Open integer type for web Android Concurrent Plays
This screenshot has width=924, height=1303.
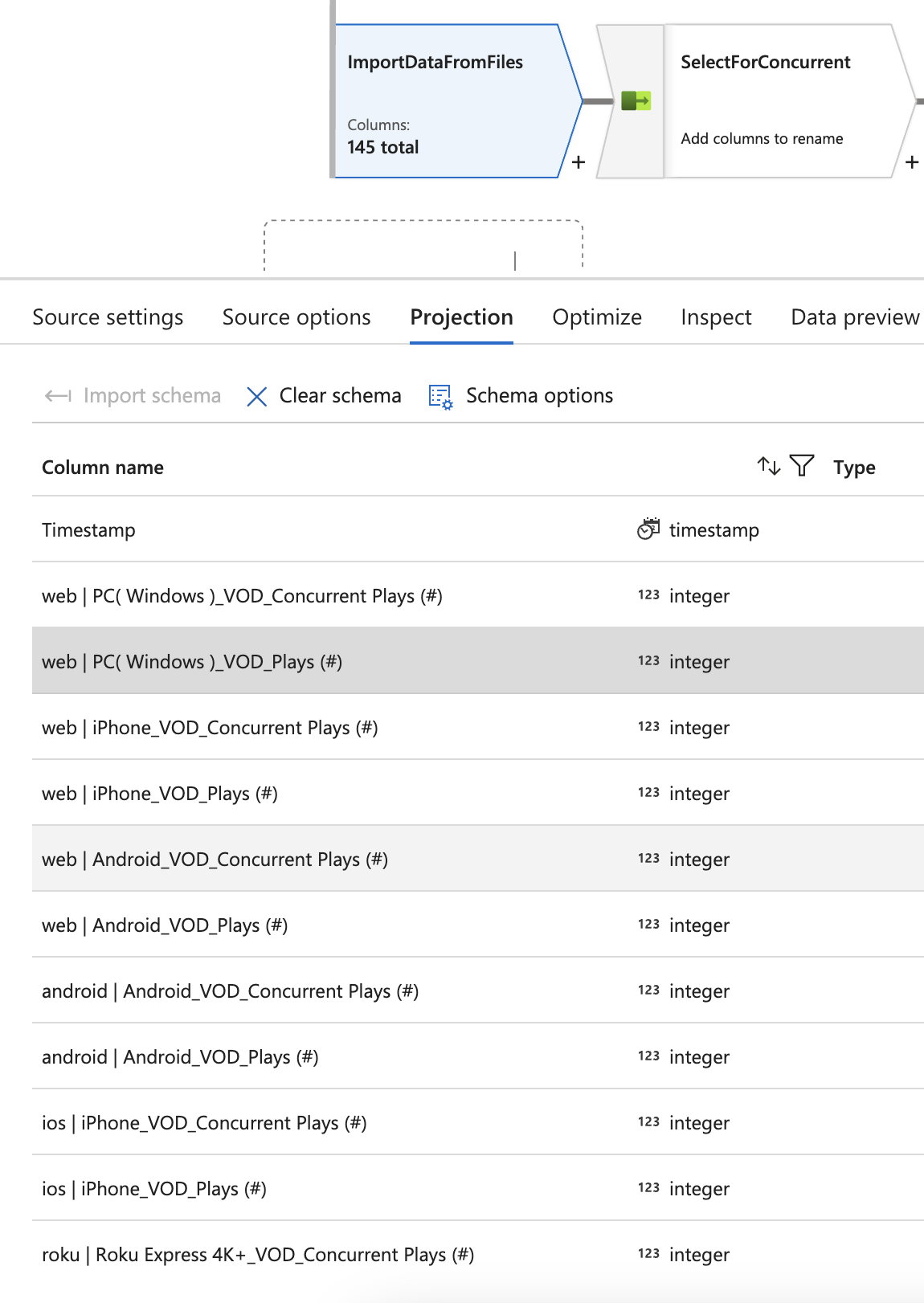tap(699, 860)
